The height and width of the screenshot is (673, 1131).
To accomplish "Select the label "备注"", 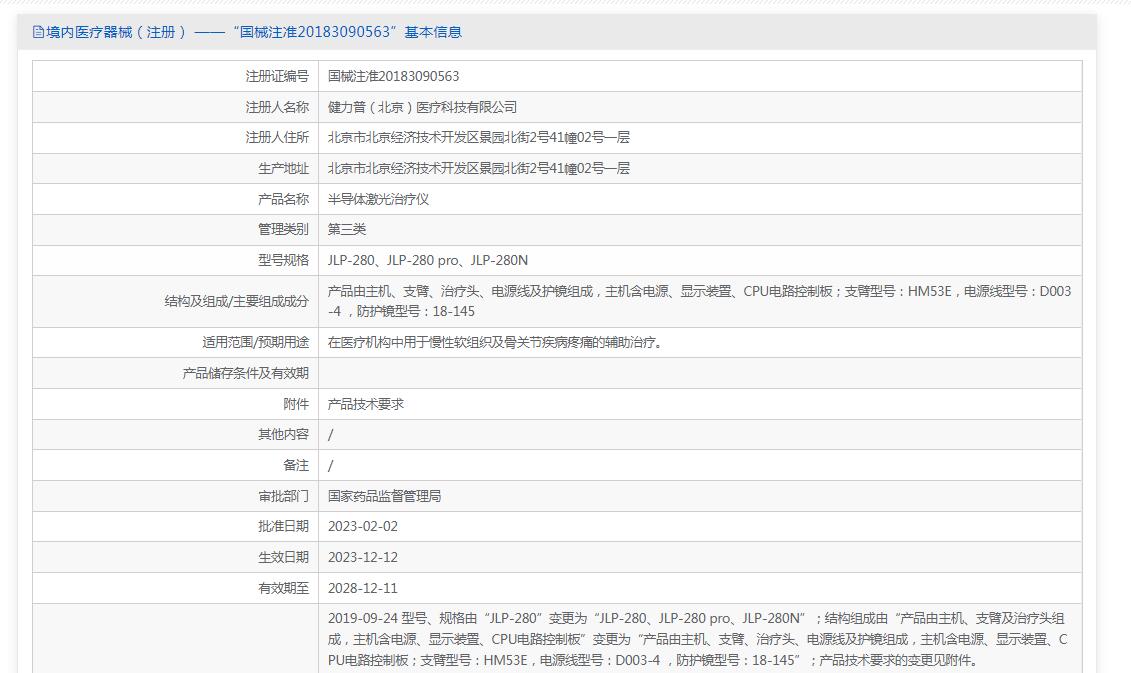I will [x=296, y=465].
